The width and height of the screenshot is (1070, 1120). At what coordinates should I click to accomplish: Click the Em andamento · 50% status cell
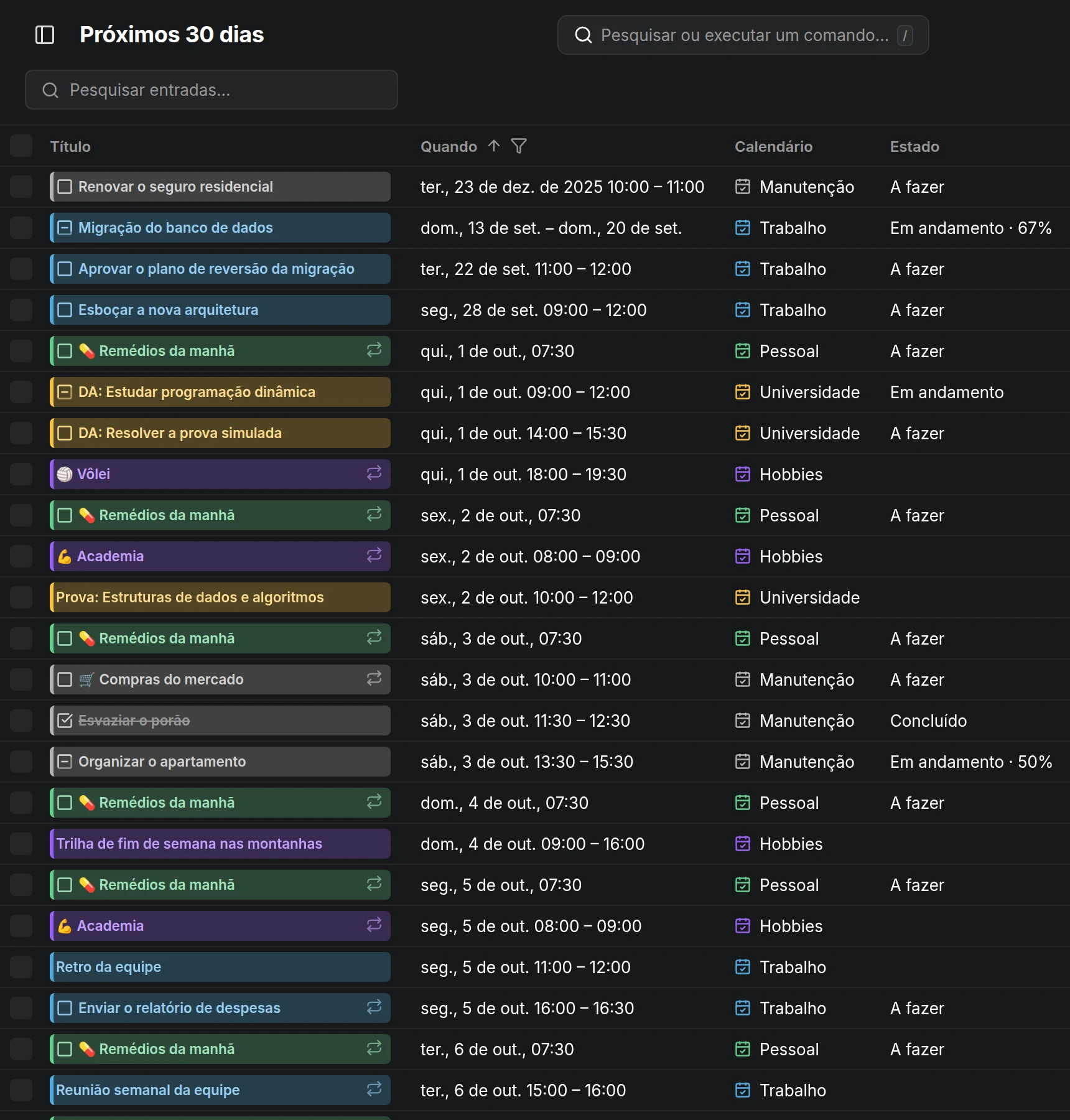pyautogui.click(x=970, y=762)
